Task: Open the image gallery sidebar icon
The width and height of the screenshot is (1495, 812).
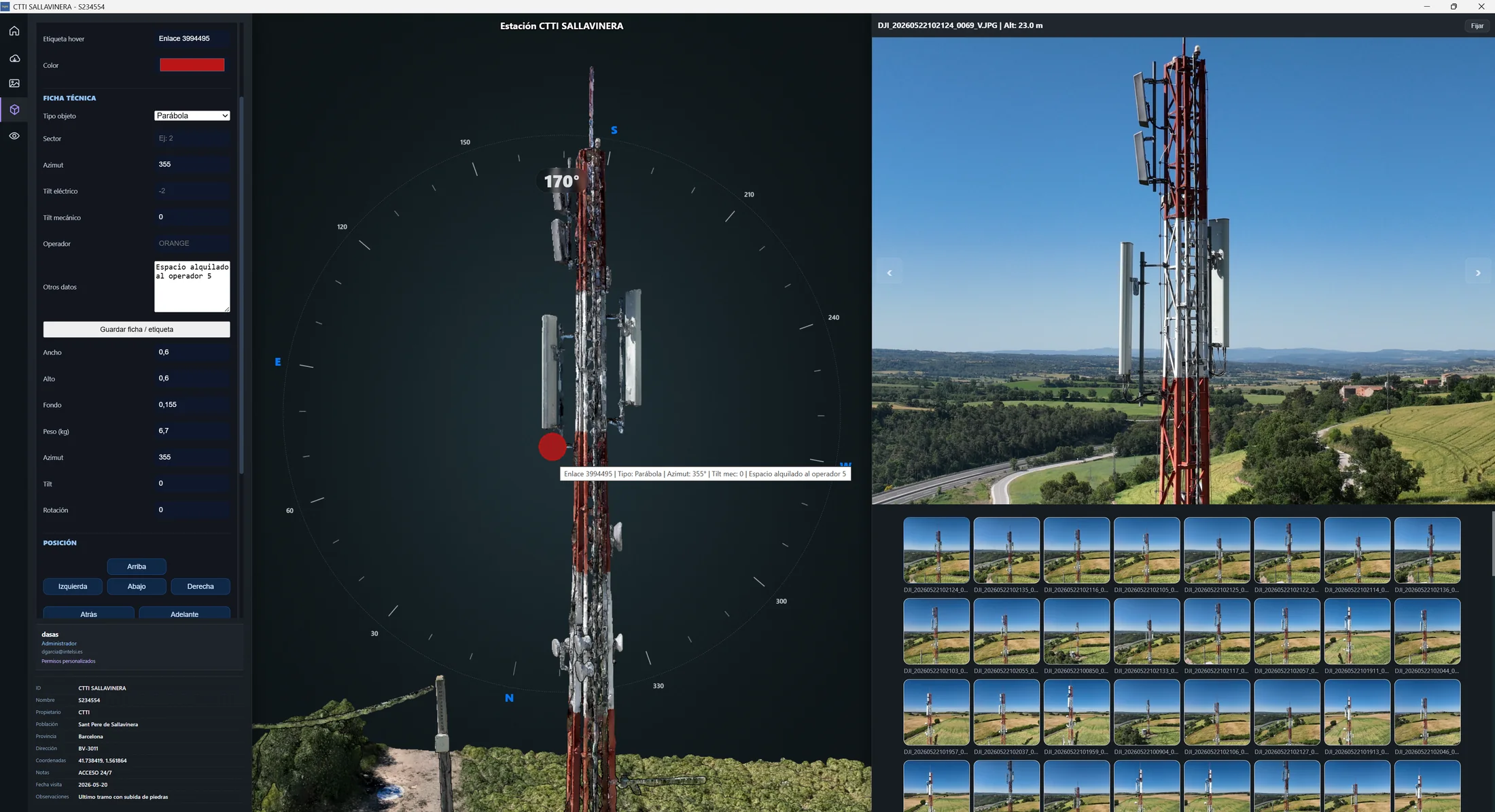Action: coord(14,84)
